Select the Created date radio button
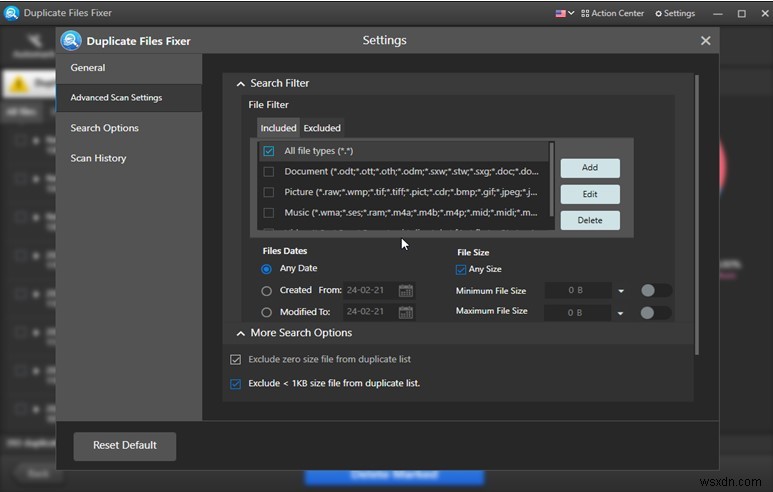Image resolution: width=773 pixels, height=492 pixels. tap(266, 291)
